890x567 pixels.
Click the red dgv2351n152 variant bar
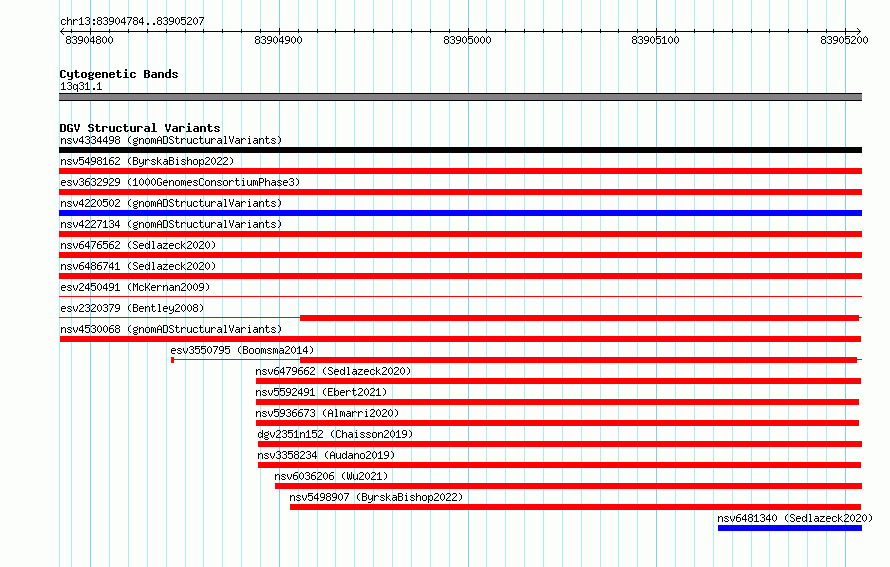click(560, 444)
